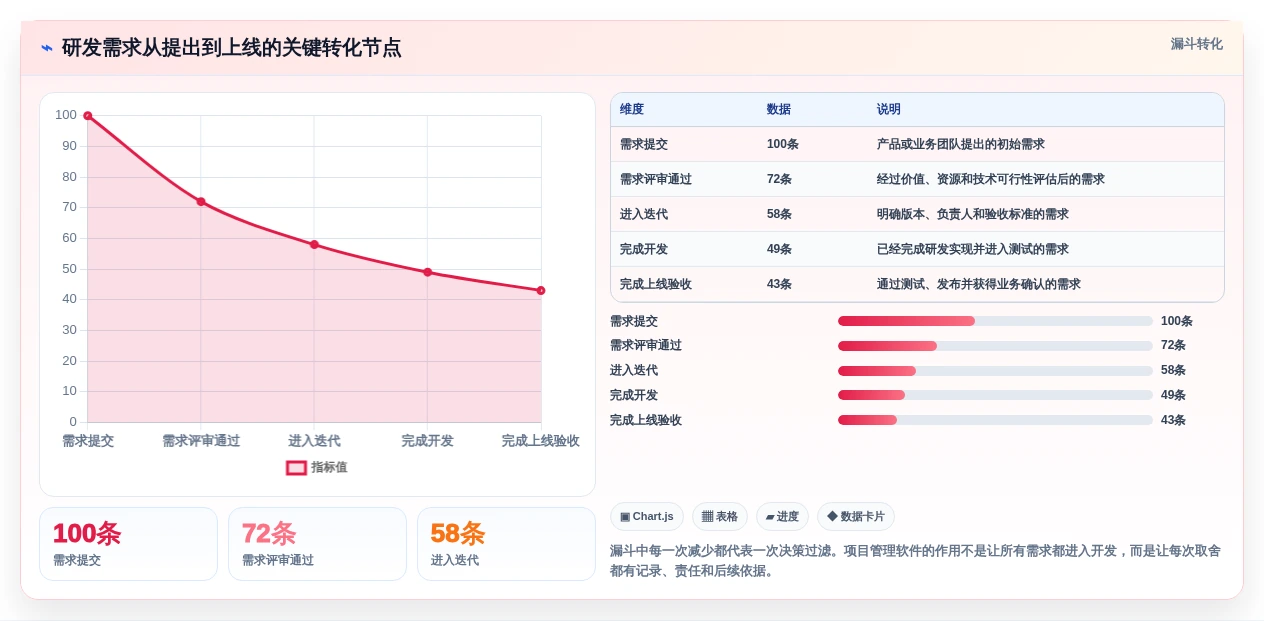Select the 72条 需求评审通过 data card

point(317,544)
